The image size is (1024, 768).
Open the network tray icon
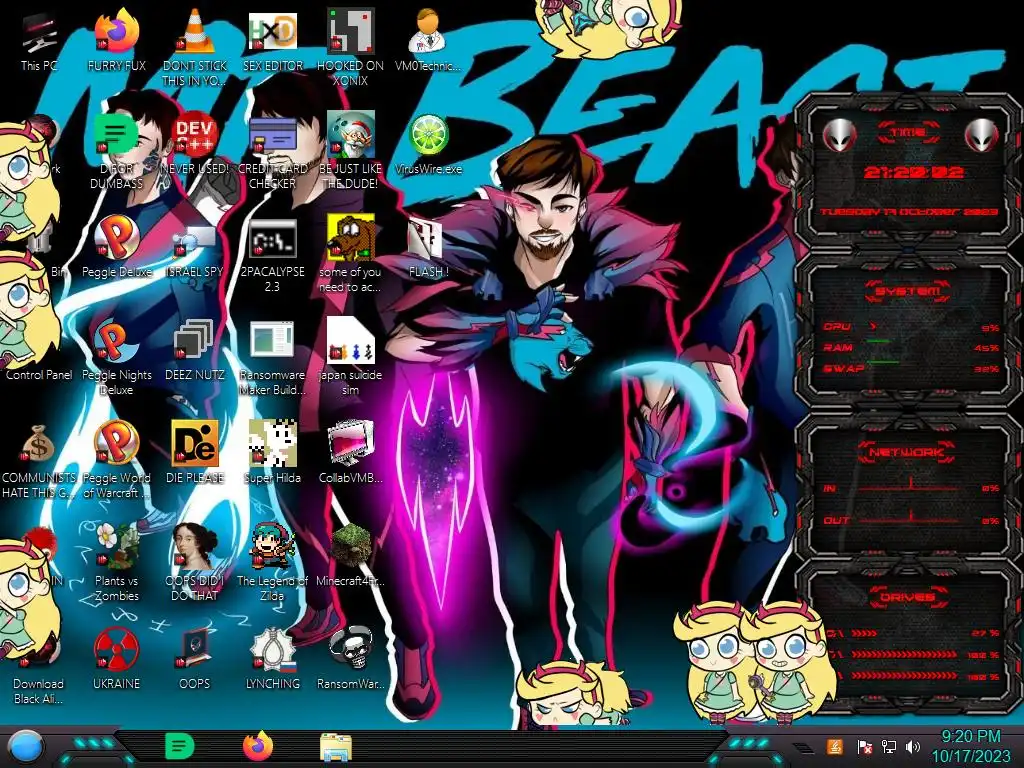click(889, 747)
